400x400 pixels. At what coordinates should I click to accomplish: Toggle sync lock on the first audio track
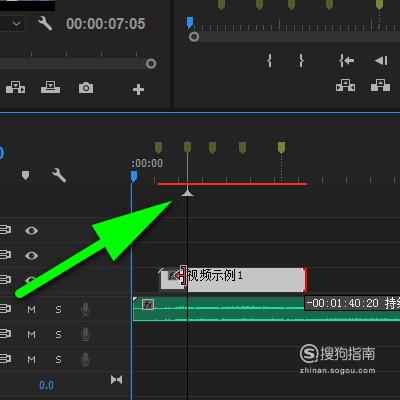(x=5, y=308)
